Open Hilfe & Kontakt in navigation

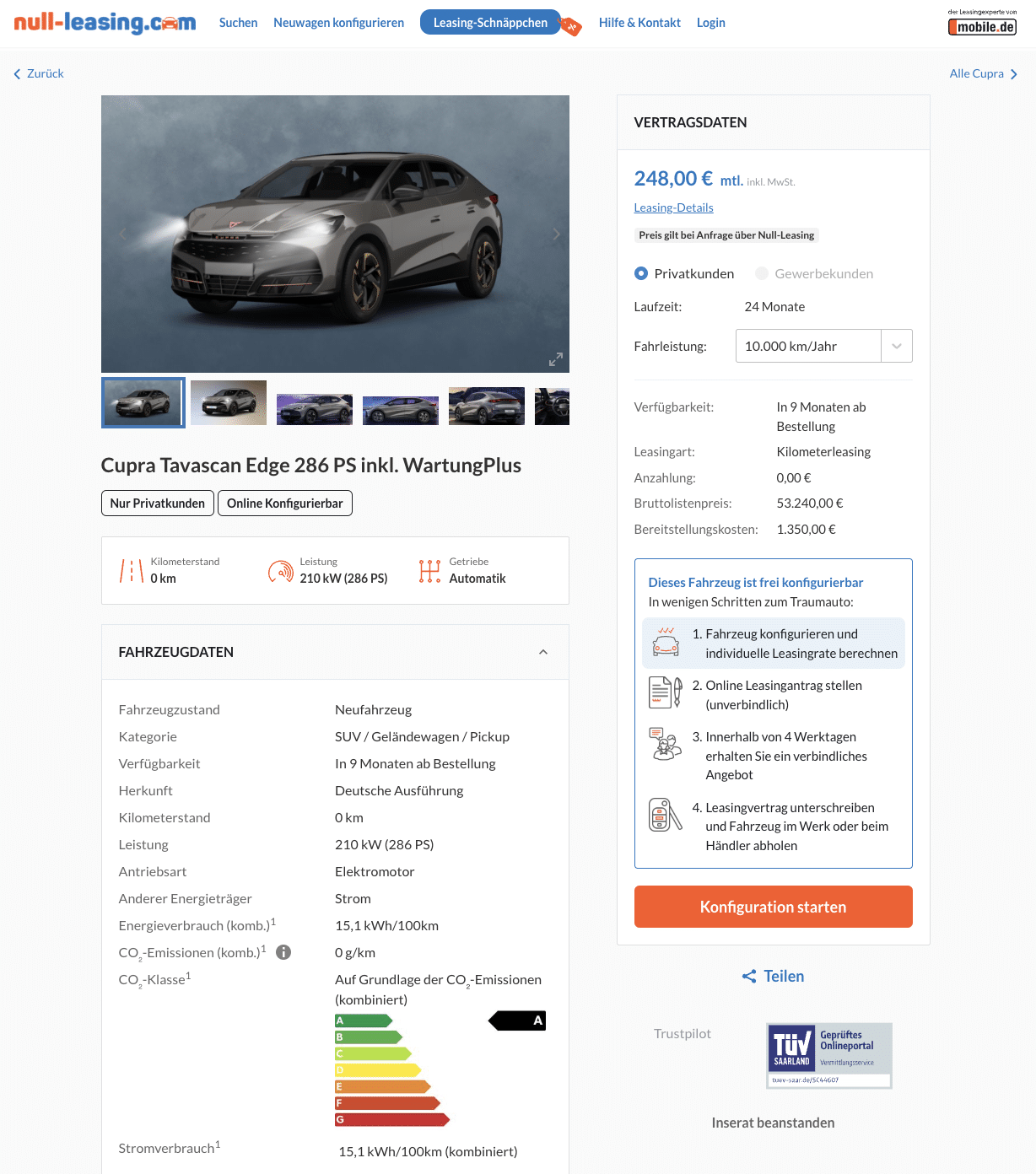639,23
